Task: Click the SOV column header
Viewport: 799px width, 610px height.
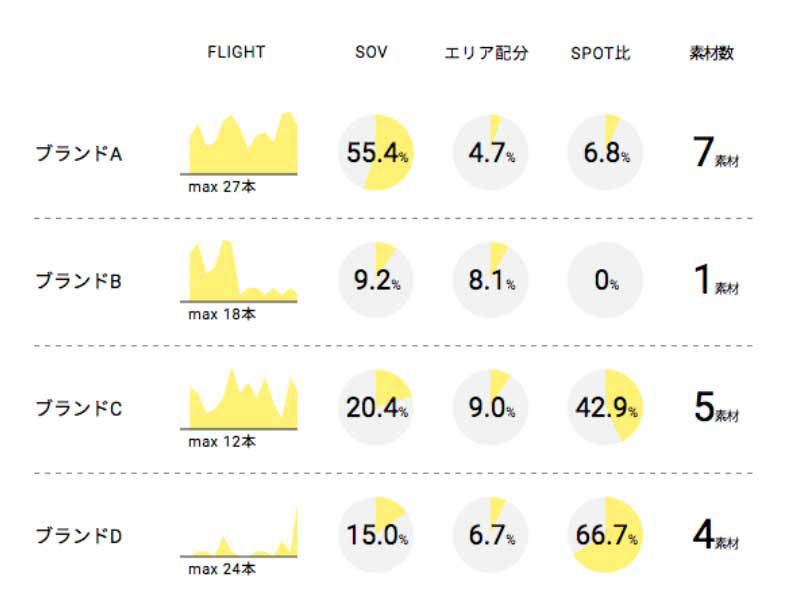Action: (371, 53)
